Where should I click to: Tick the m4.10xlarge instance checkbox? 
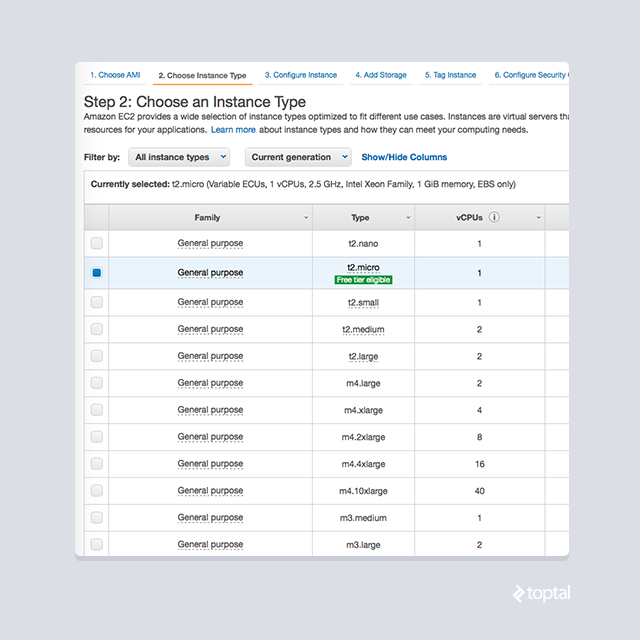tap(97, 491)
